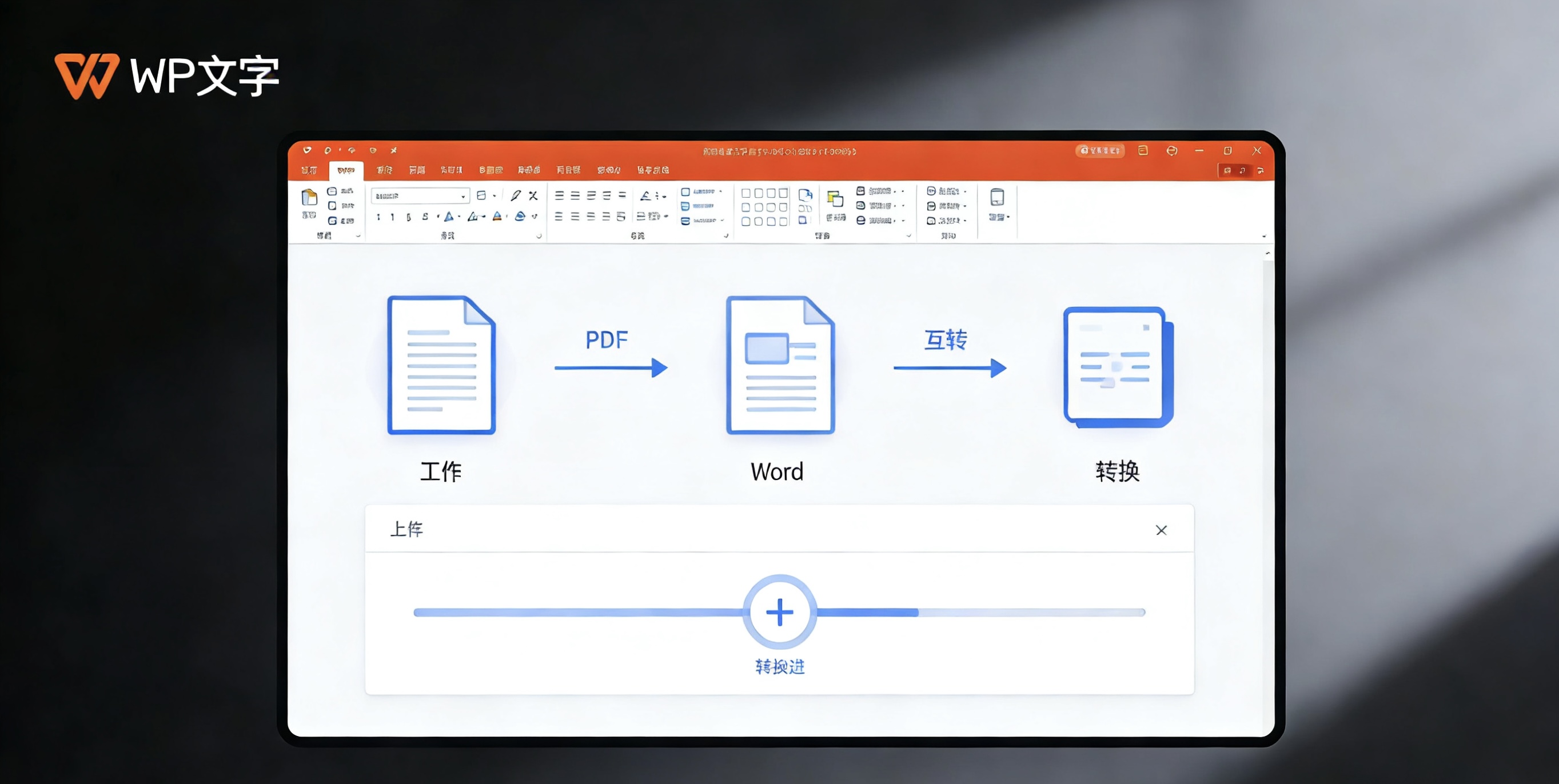Viewport: 1559px width, 784px height.
Task: Toggle bold formatting in the ribbon
Action: click(x=378, y=218)
